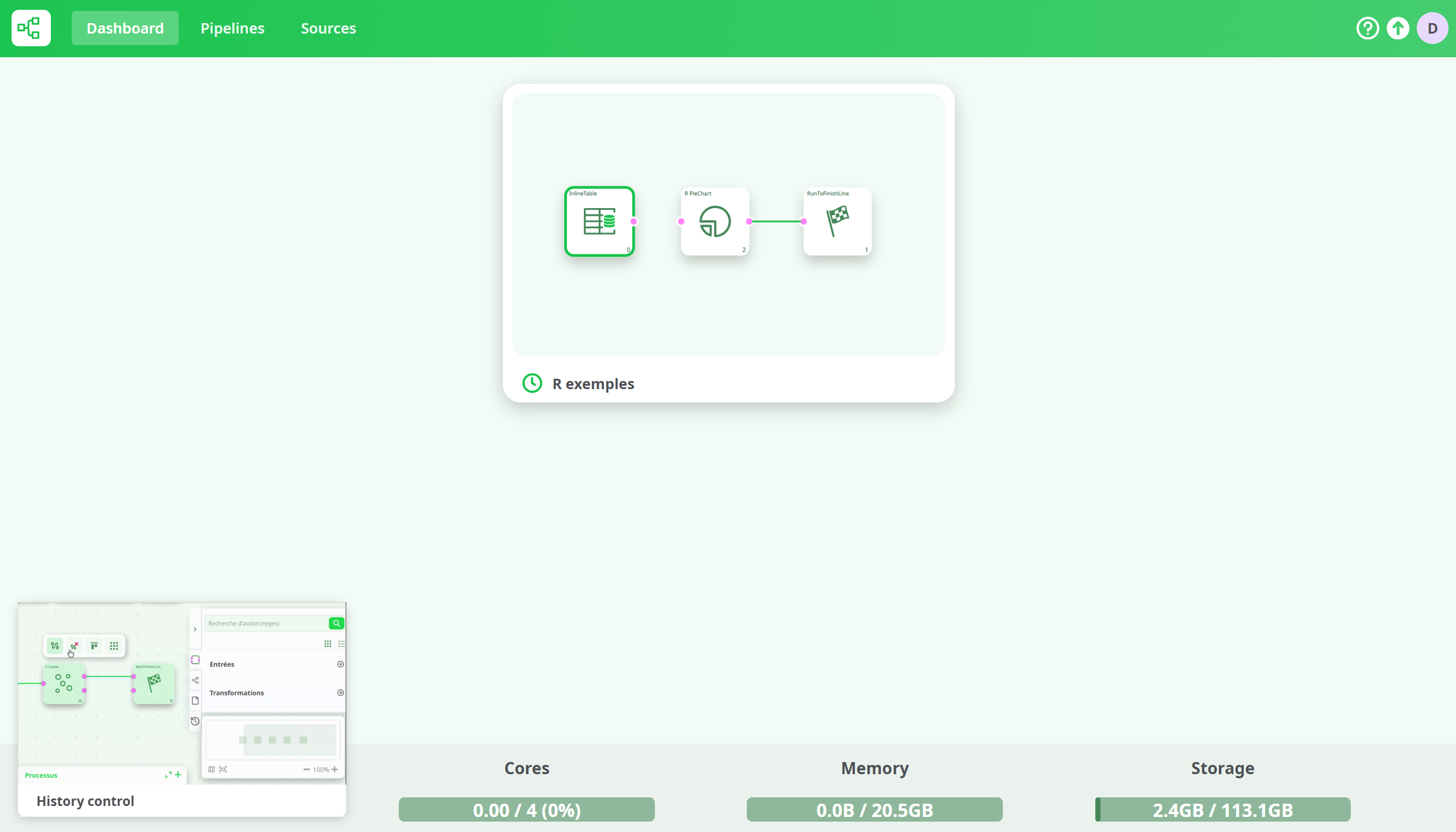Switch the actions list to list view

341,644
